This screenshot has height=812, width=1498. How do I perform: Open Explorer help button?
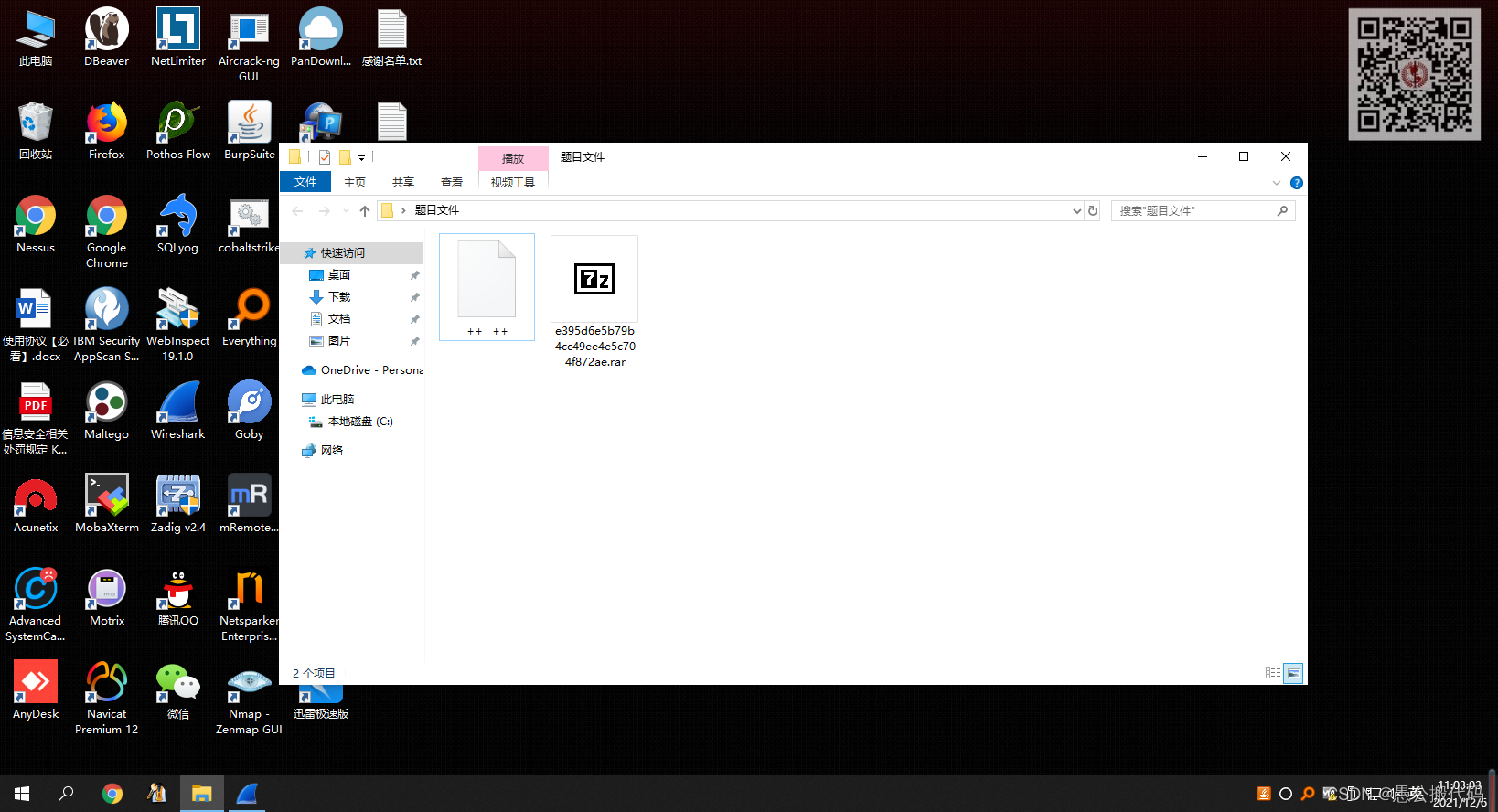click(1296, 183)
